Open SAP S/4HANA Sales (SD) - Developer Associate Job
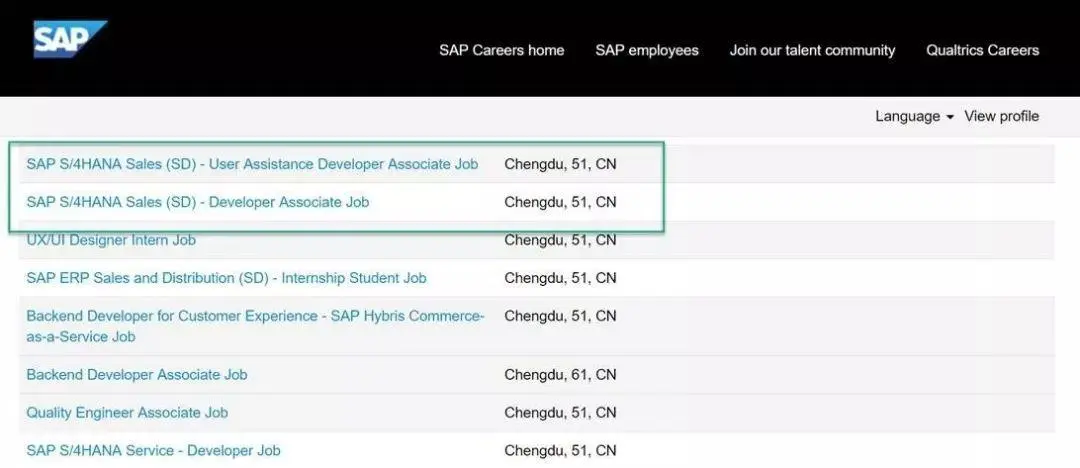The image size is (1080, 468). [198, 202]
